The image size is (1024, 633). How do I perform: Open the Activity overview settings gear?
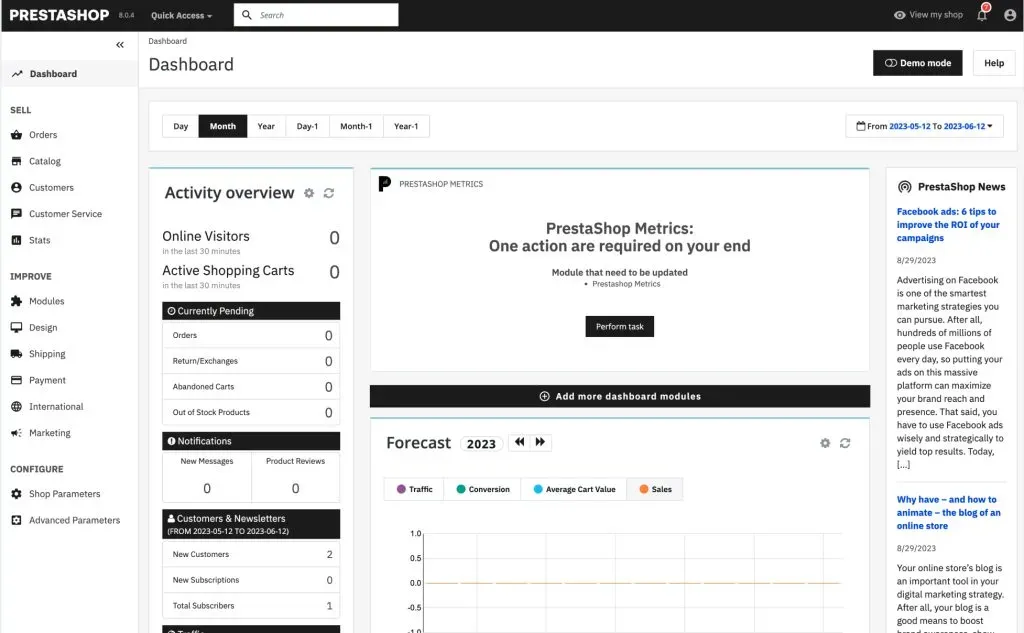(x=309, y=193)
